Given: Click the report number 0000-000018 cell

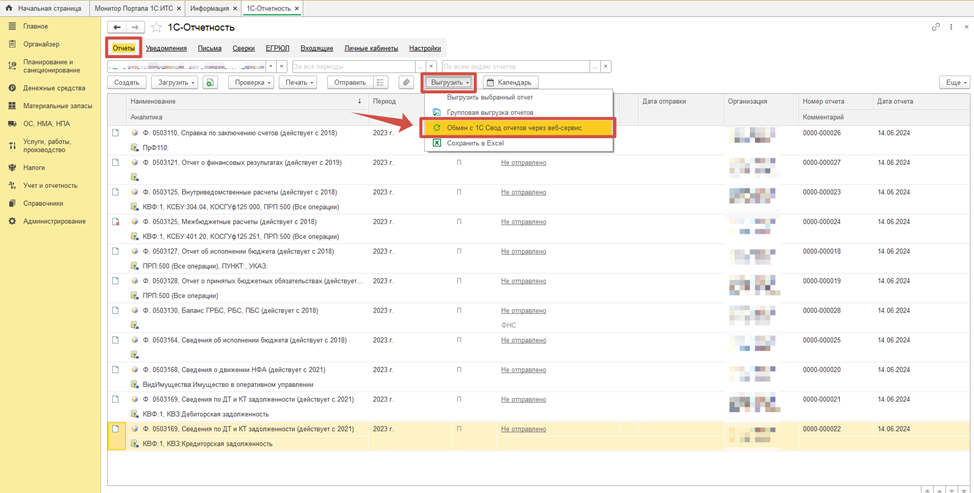Looking at the screenshot, I should point(821,251).
